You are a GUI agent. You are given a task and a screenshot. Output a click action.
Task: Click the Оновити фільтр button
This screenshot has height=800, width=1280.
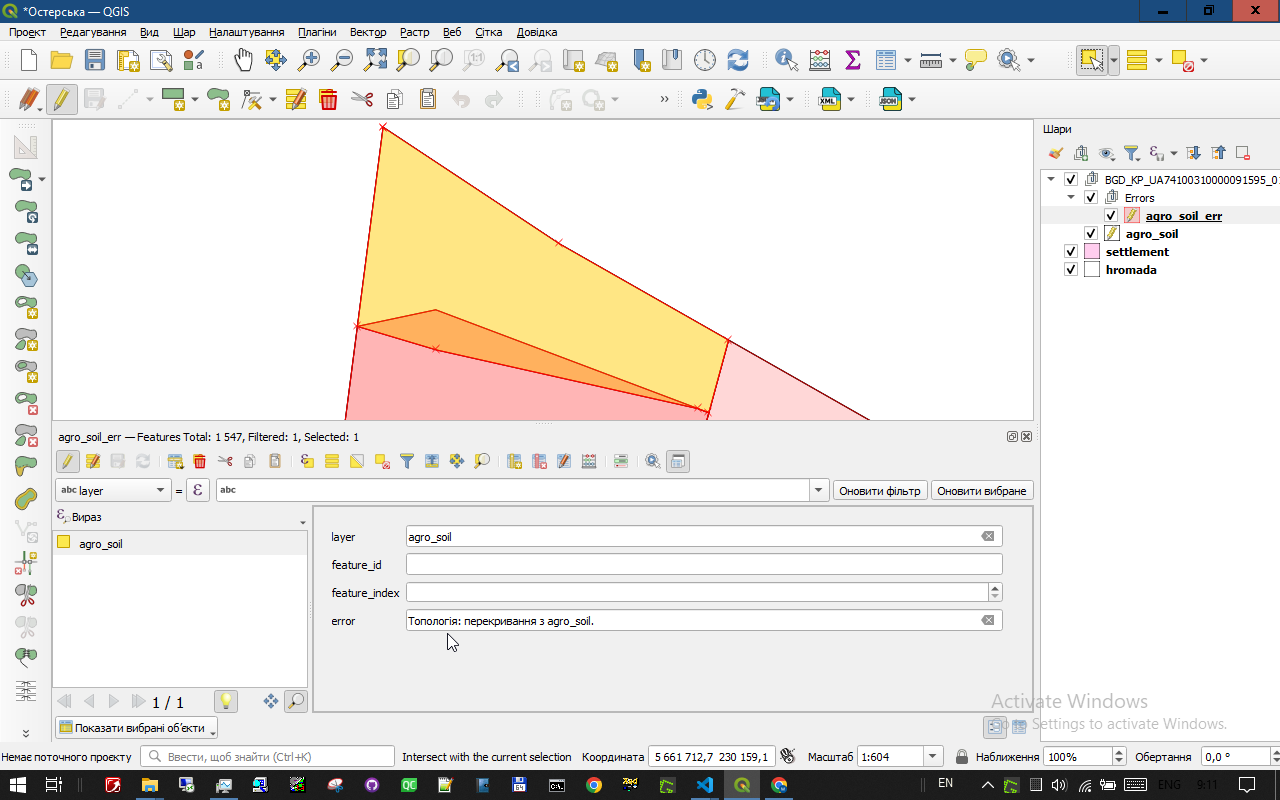pos(879,491)
